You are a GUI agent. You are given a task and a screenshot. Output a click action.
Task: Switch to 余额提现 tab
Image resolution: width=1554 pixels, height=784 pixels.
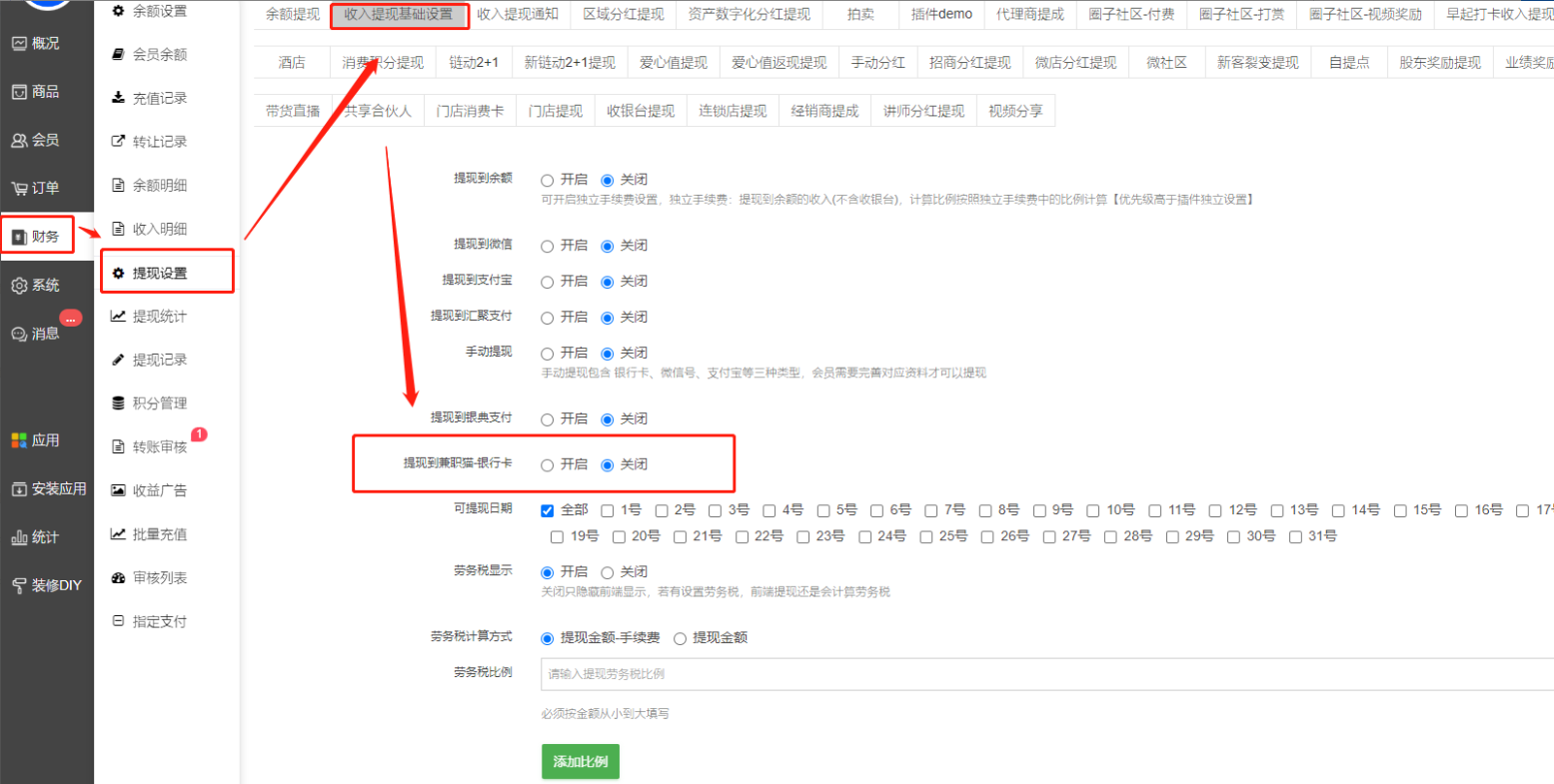pyautogui.click(x=292, y=14)
